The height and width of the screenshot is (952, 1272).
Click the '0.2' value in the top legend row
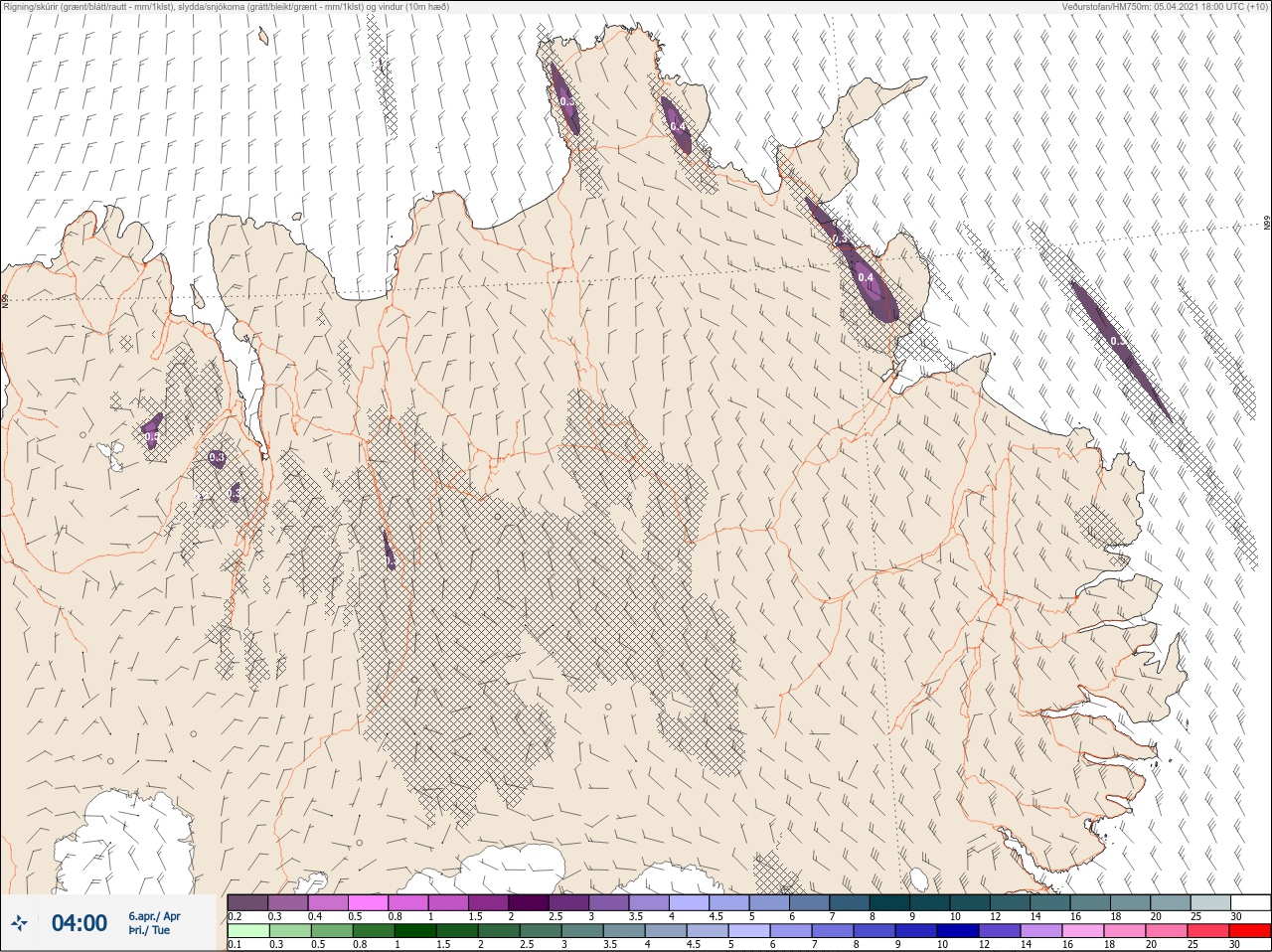(236, 916)
